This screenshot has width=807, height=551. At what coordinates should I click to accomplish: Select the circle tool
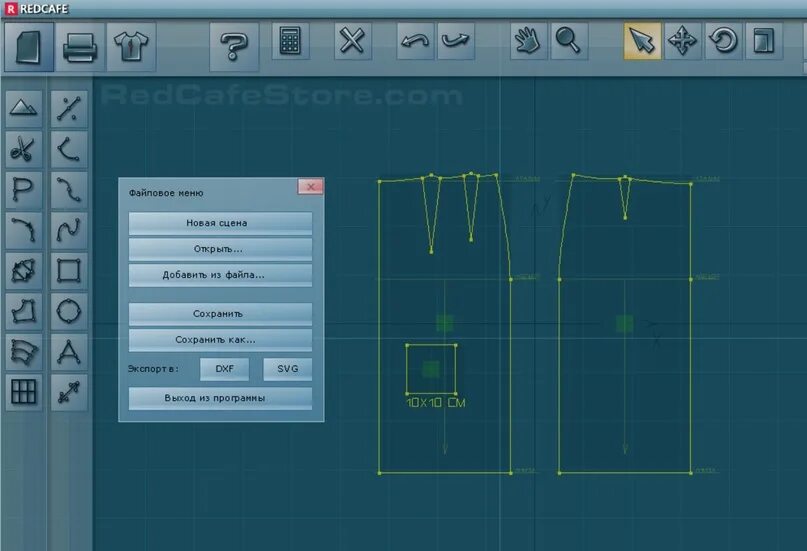point(69,311)
